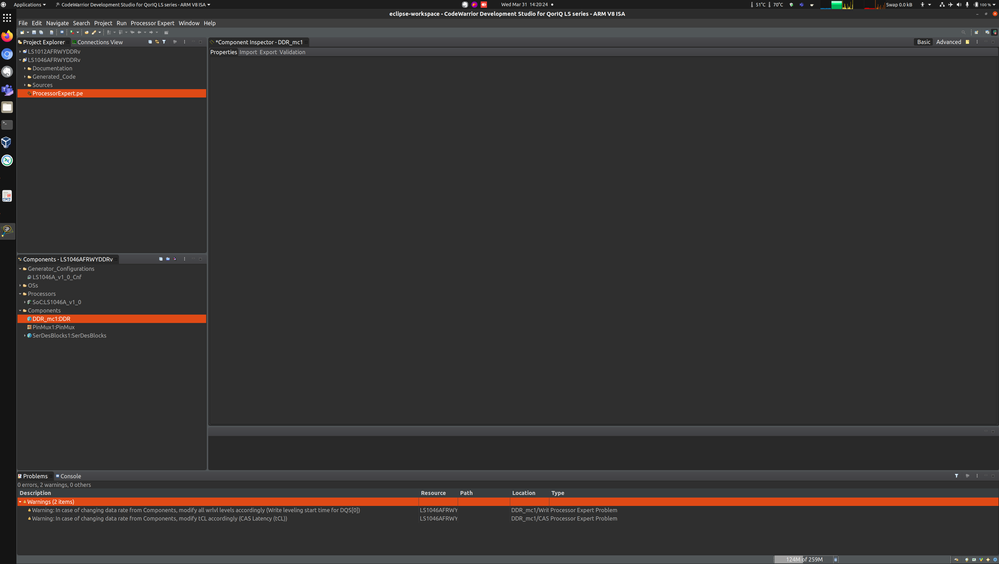Open the Chromium browser dock icon

pos(7,54)
